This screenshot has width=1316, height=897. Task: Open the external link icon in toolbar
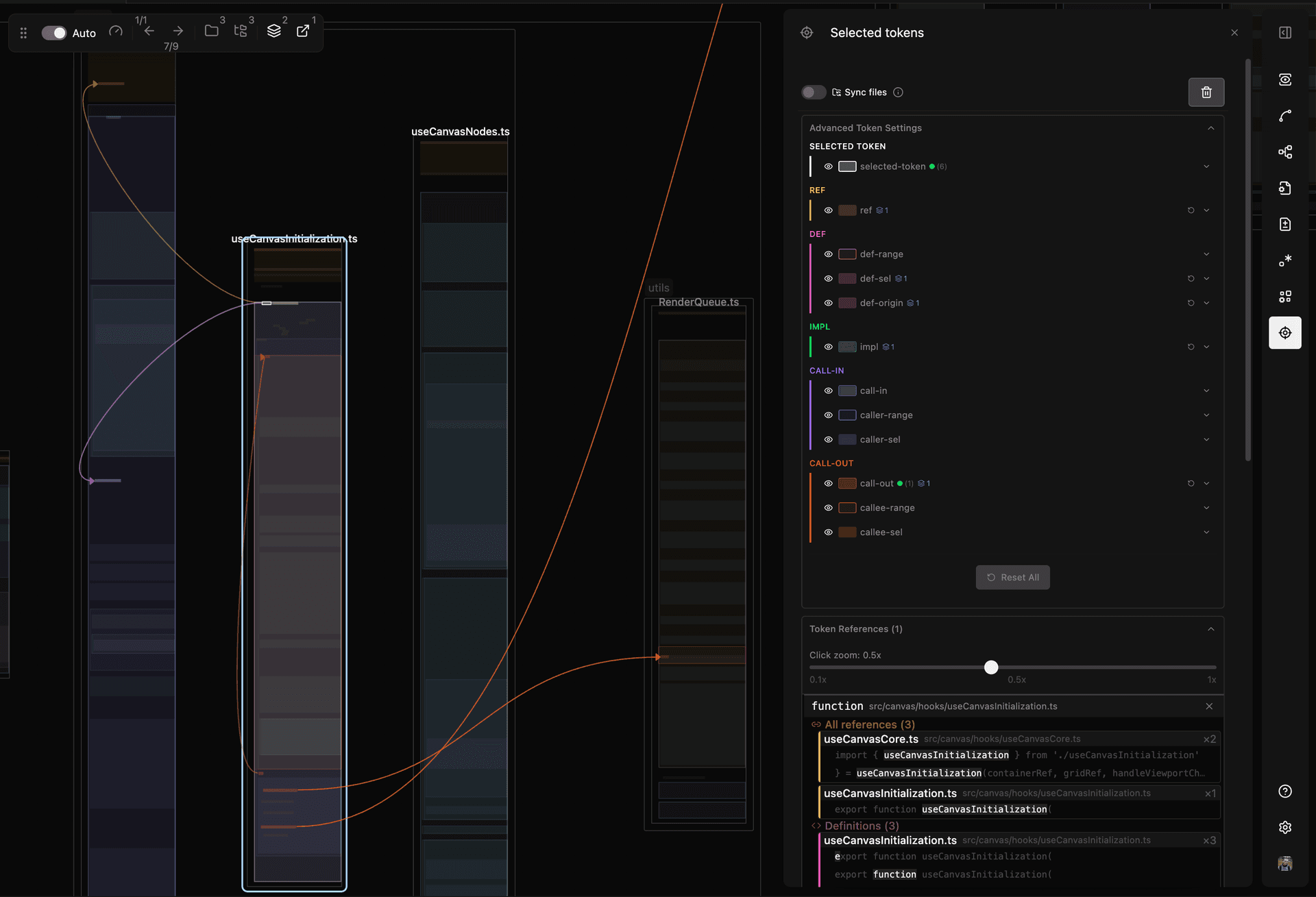tap(302, 32)
